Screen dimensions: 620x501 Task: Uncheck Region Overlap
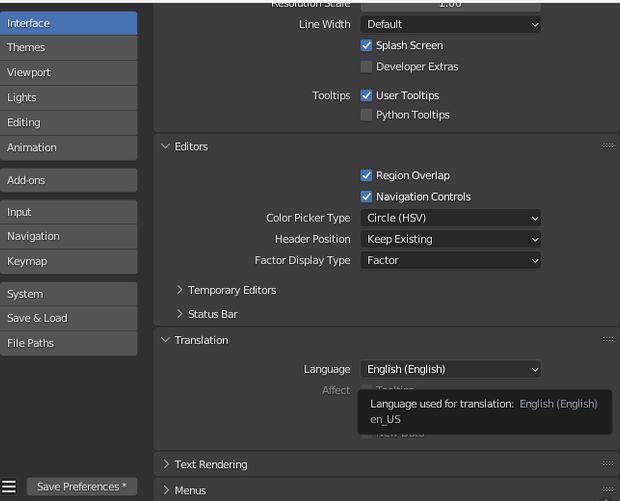click(x=367, y=176)
